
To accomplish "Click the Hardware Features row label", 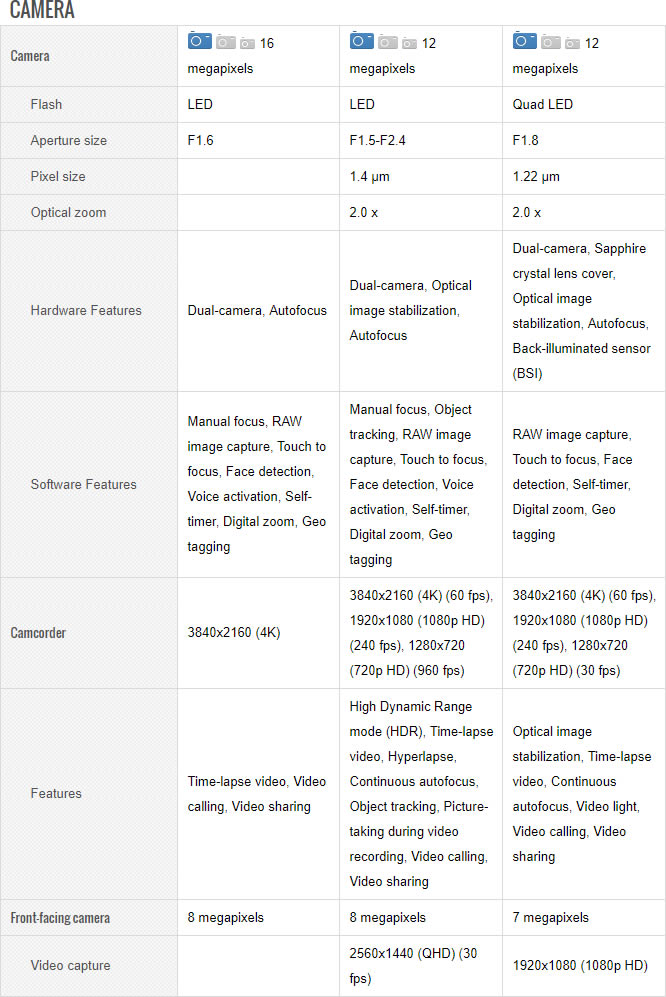I will click(x=86, y=310).
